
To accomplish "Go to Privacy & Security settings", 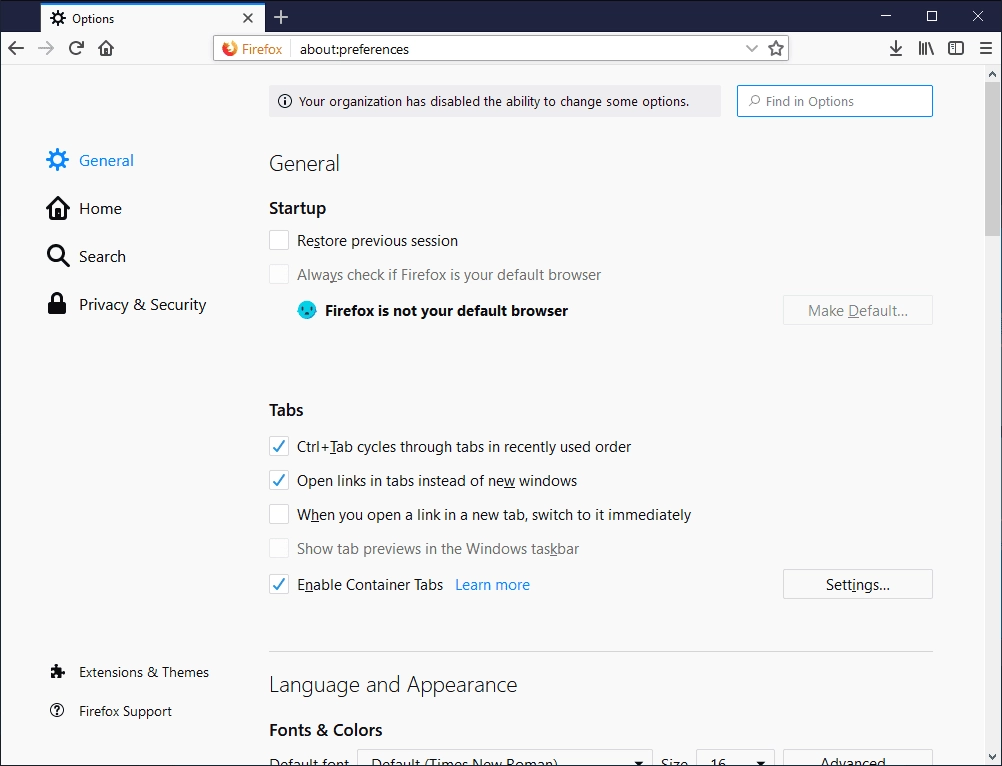I will coord(127,304).
